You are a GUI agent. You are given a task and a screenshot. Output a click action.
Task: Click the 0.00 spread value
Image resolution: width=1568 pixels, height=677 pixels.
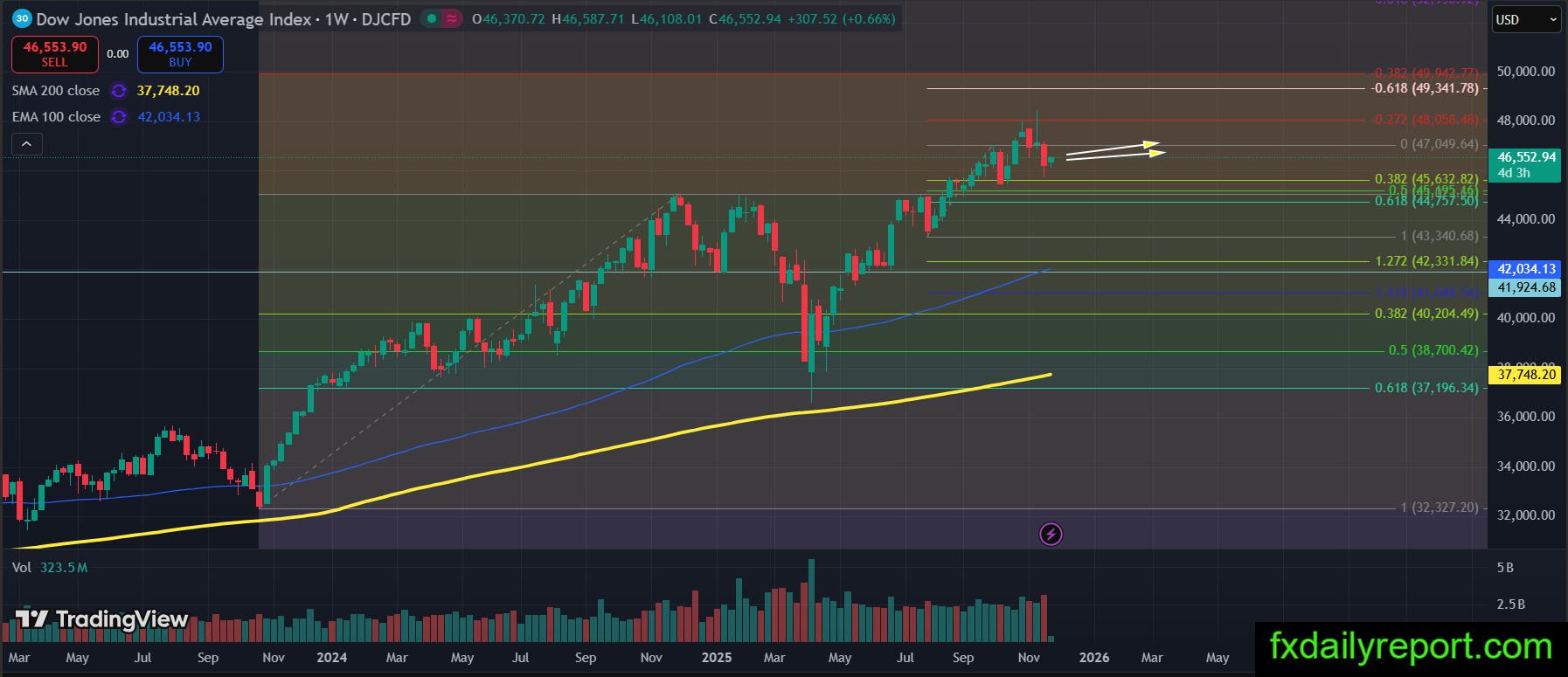(118, 54)
